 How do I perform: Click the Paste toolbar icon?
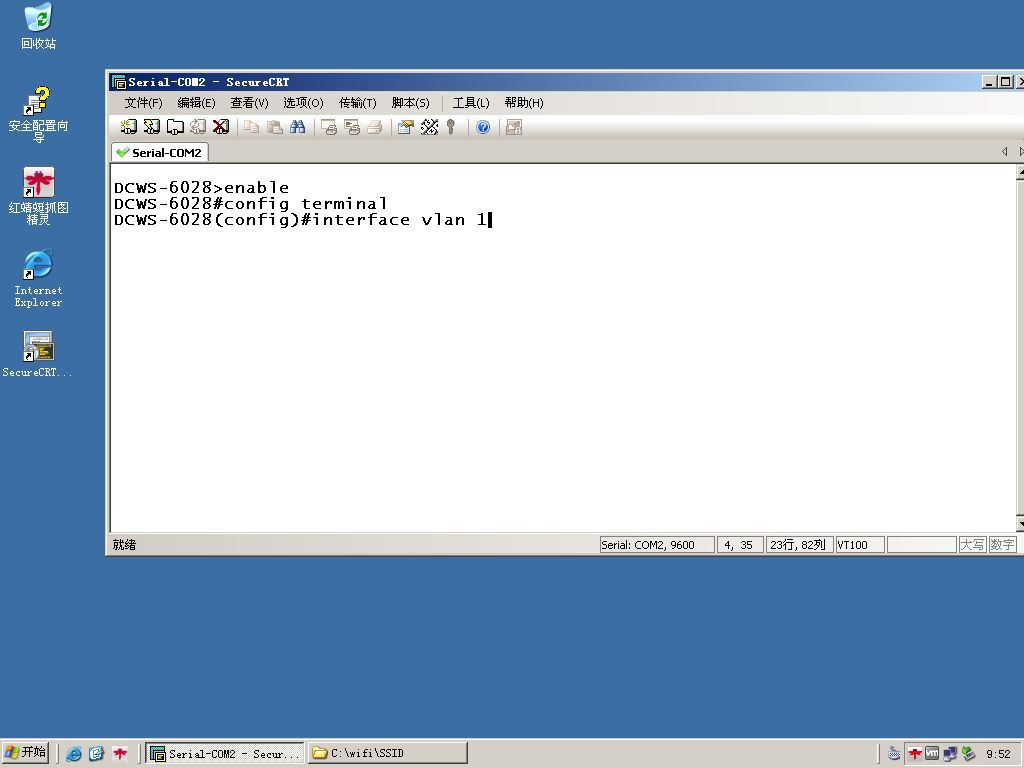(x=275, y=127)
